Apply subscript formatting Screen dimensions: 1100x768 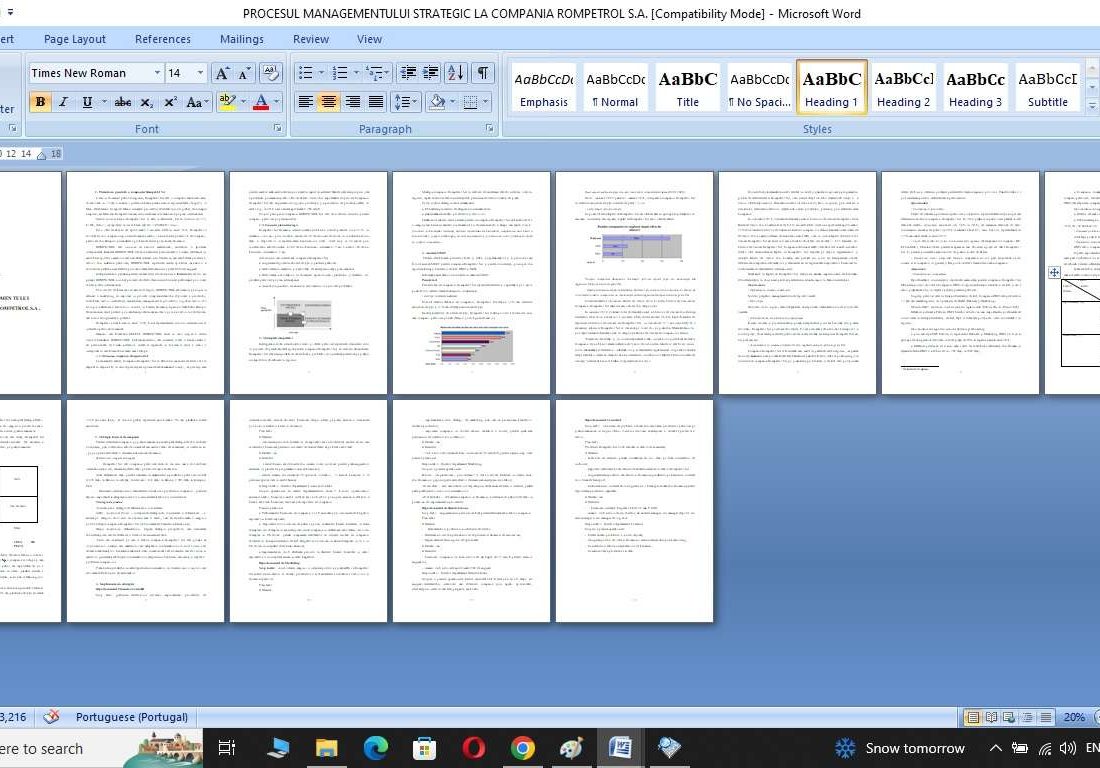[x=147, y=102]
